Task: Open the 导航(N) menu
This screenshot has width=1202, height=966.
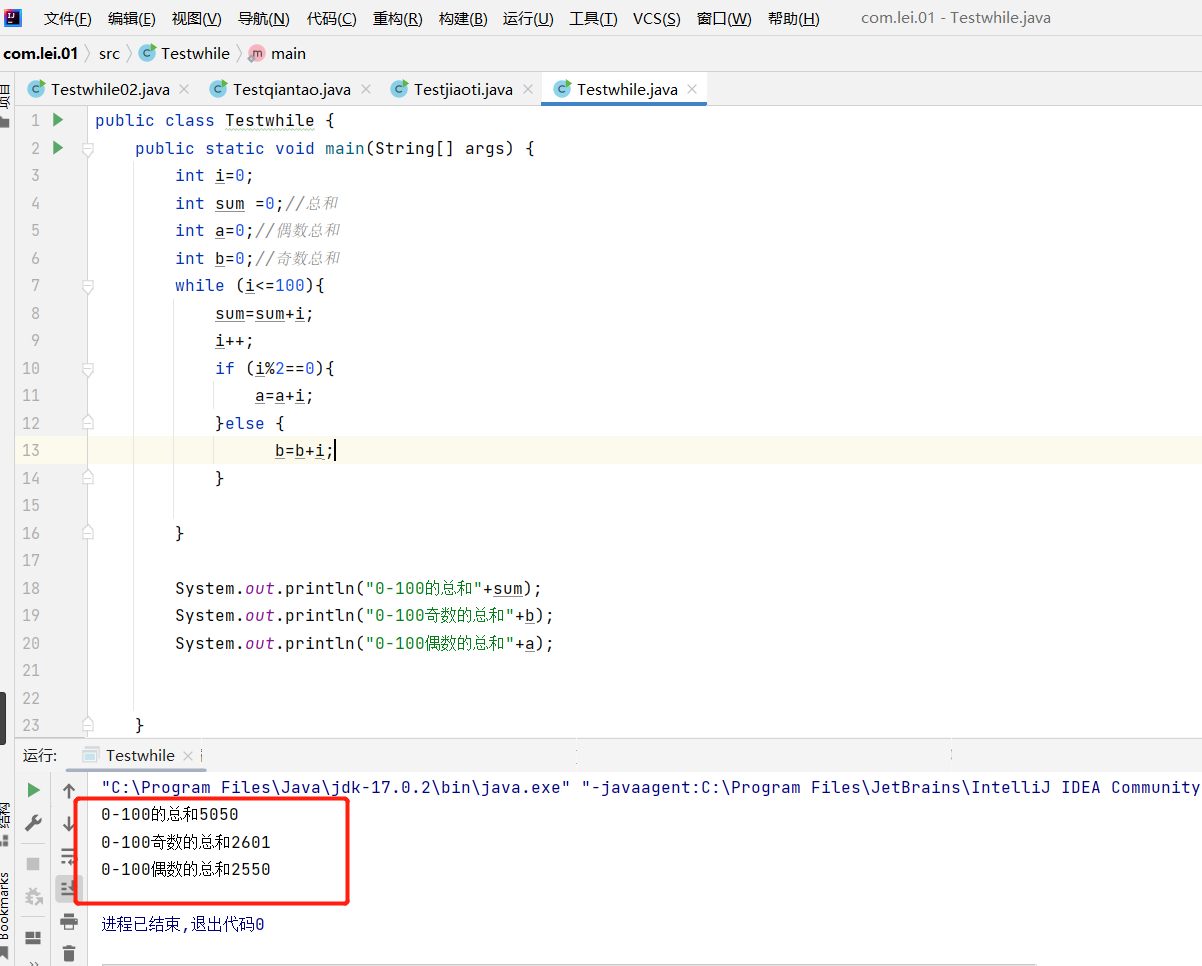Action: [x=264, y=19]
